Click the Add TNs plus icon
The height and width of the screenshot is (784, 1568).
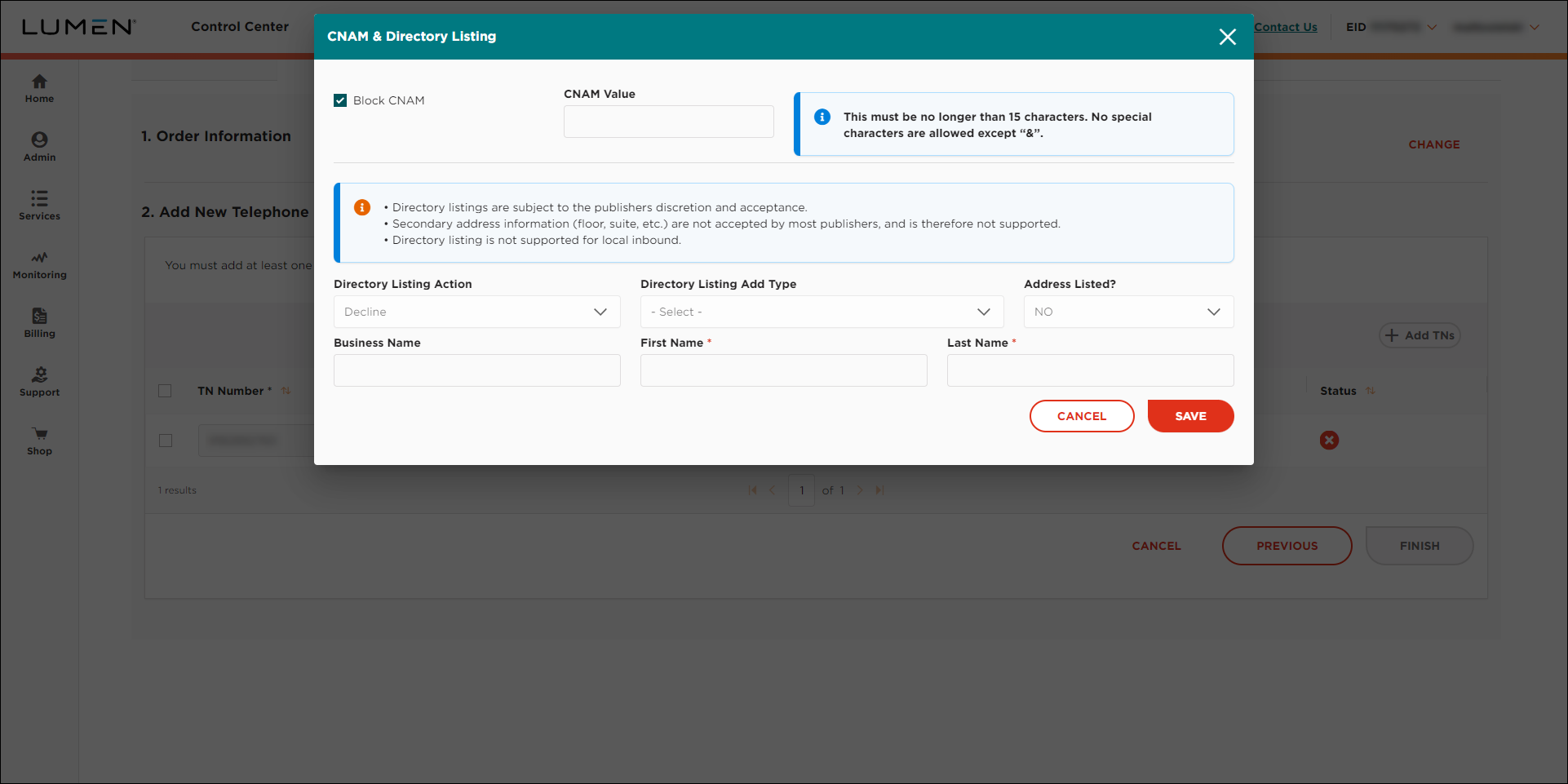click(x=1392, y=335)
